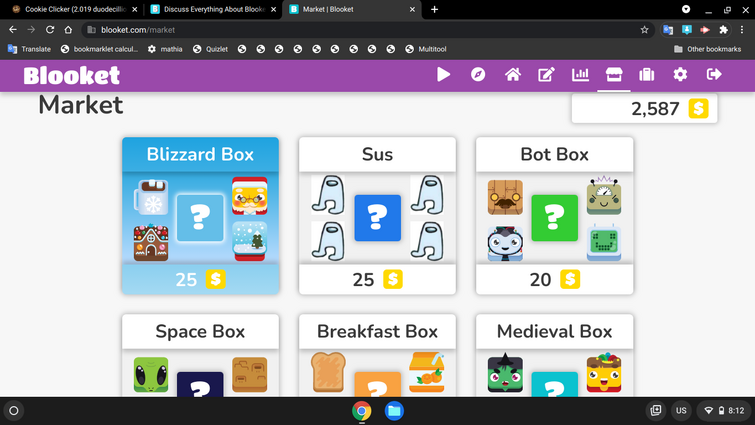This screenshot has width=755, height=425.
Task: Click the Blizzard Box 25 token price
Action: point(200,279)
